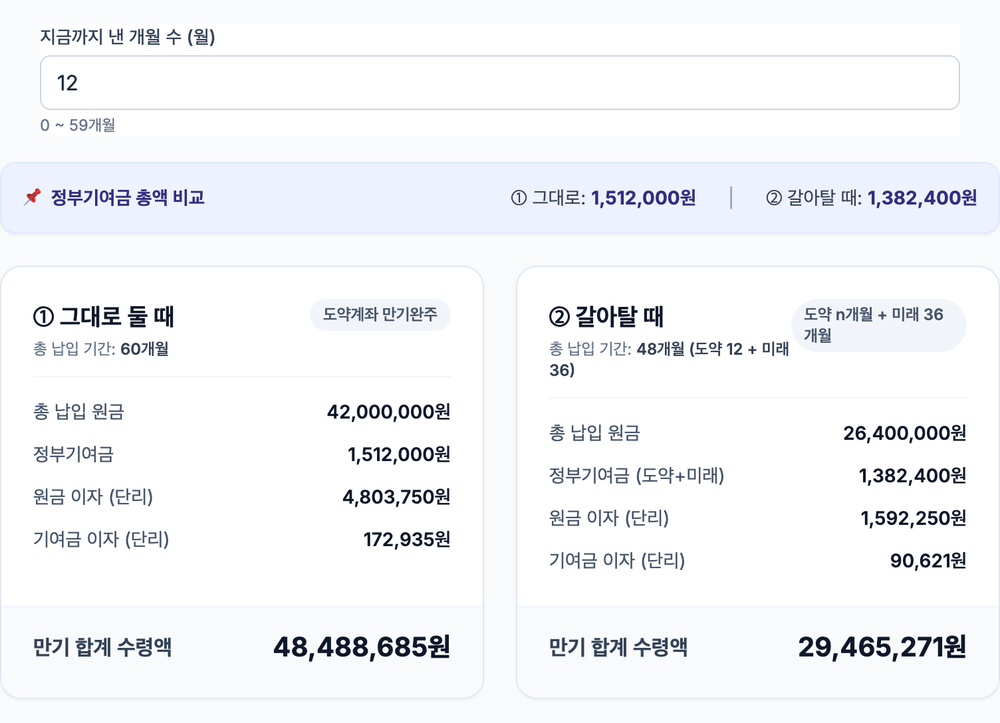Click the '만기 합계 수령액' label in the left card

(103, 648)
